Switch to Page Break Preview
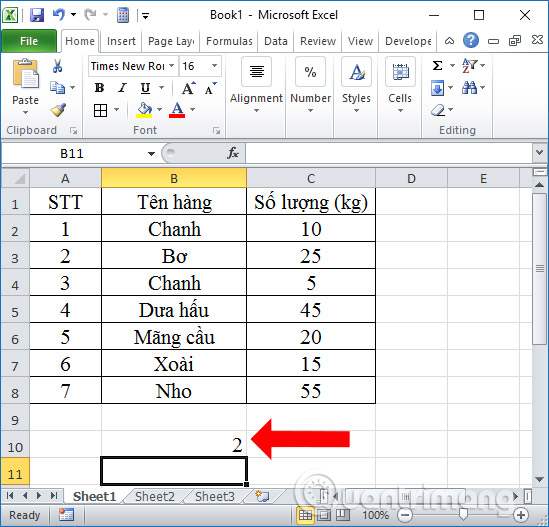This screenshot has width=549, height=527. [343, 515]
